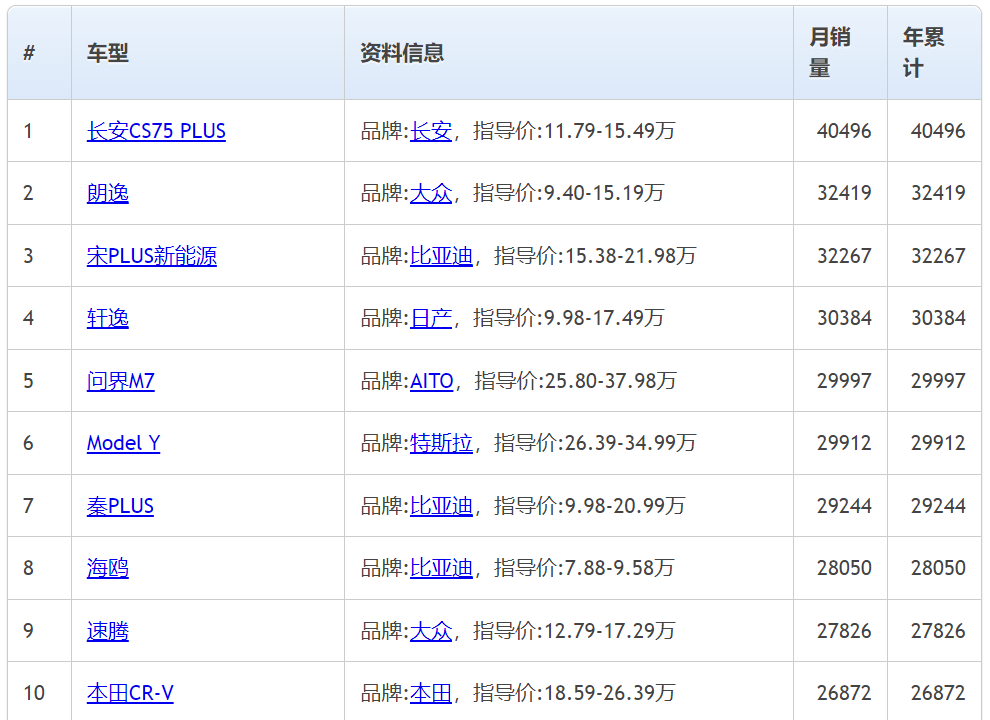Open the 朗逸 model link
The width and height of the screenshot is (990, 720).
(107, 193)
